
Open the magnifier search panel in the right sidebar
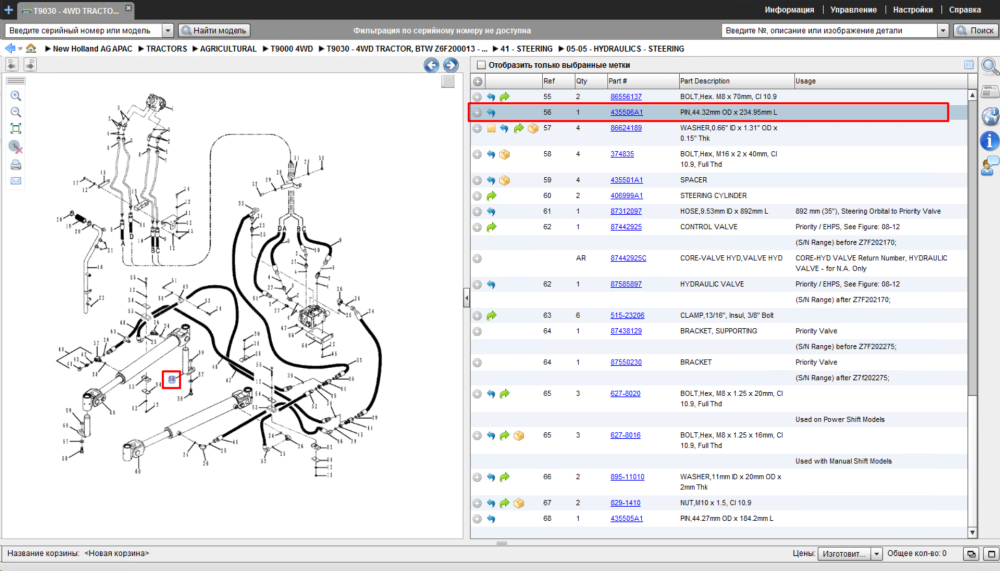tap(990, 66)
